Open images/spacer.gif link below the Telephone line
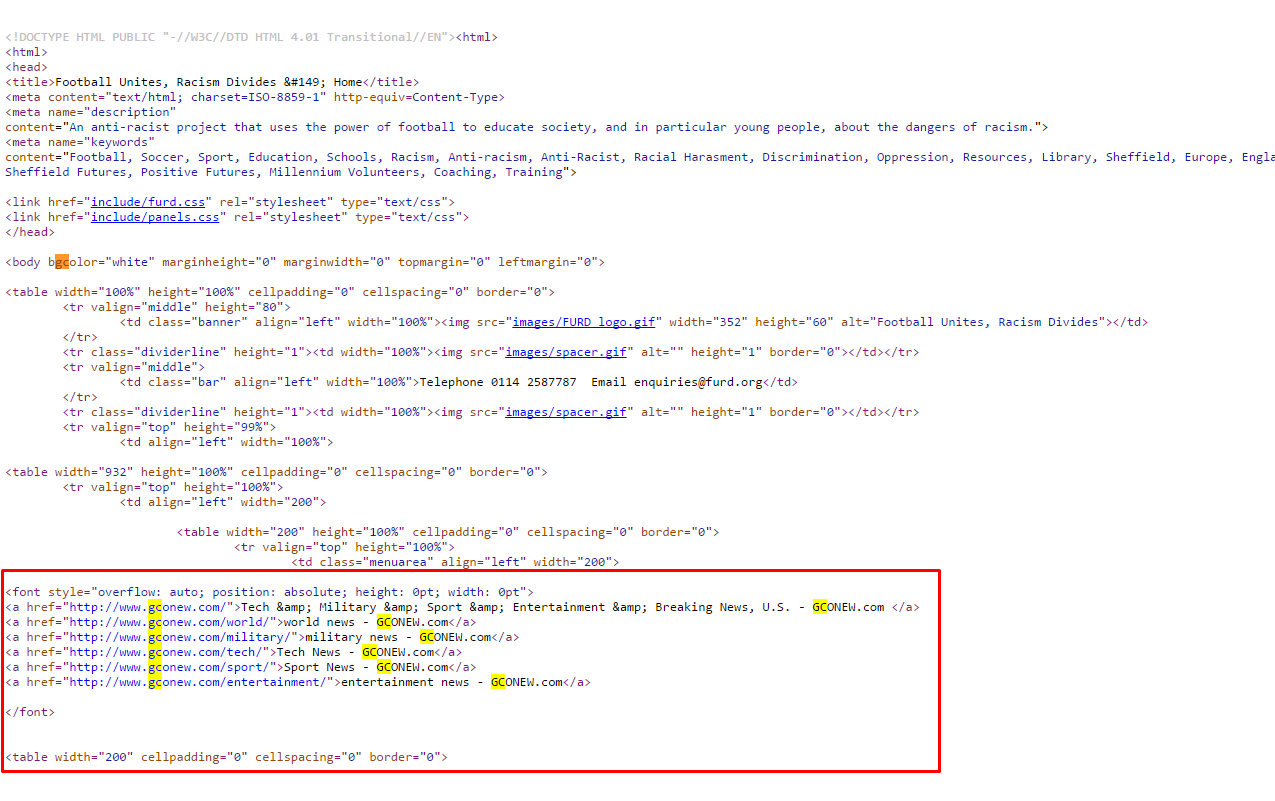This screenshot has height=801, width=1275. [566, 412]
